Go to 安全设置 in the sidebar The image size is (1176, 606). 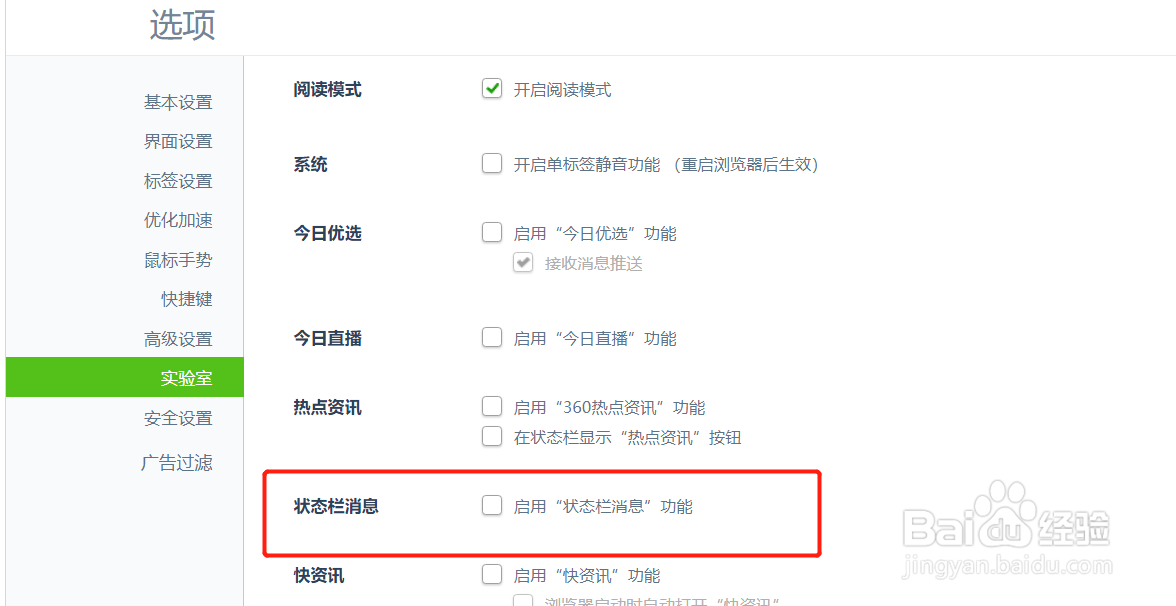178,418
